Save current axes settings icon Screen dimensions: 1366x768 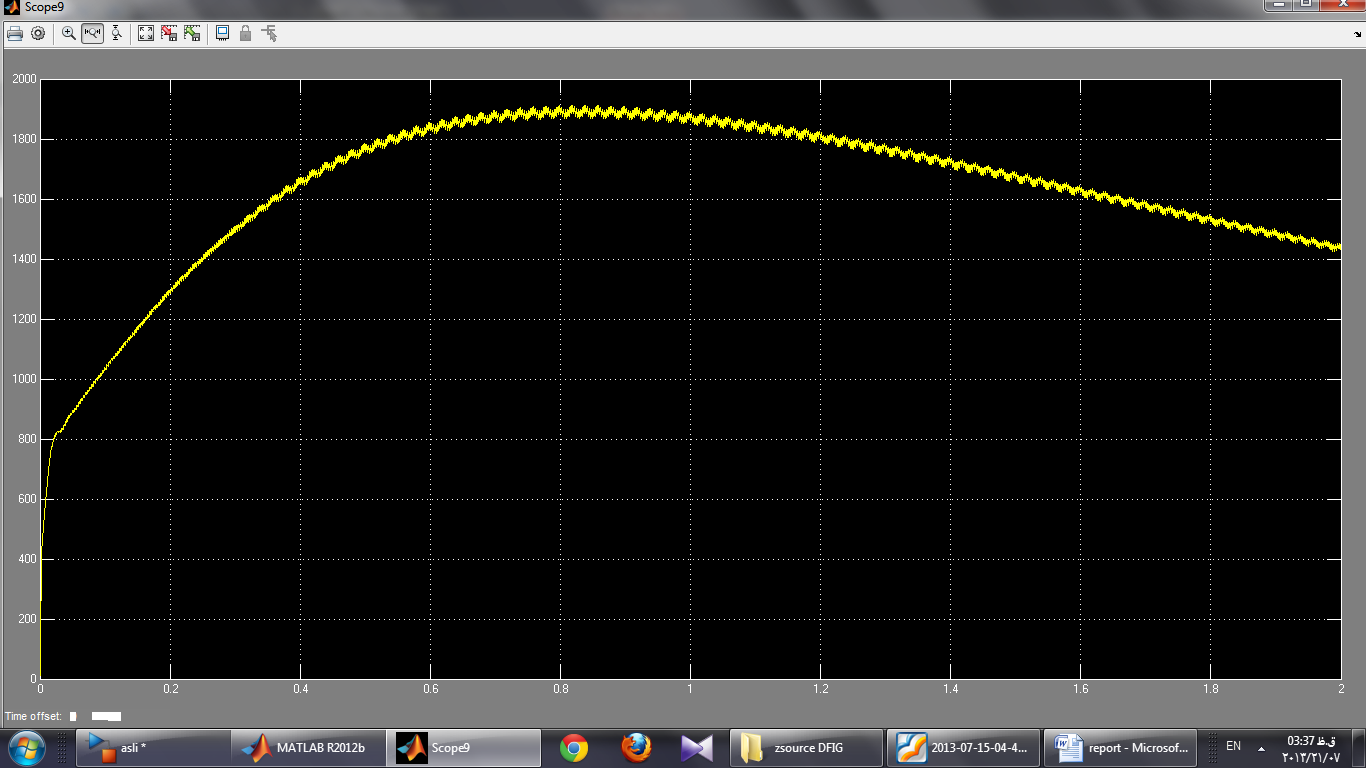click(169, 33)
